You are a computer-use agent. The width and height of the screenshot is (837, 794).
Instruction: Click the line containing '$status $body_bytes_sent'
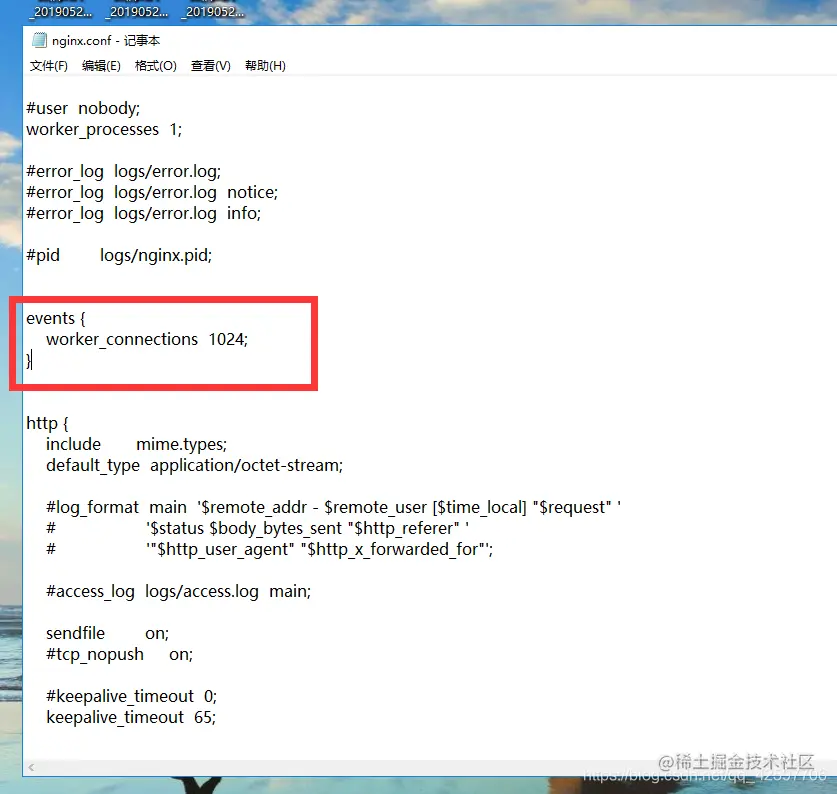tap(257, 529)
